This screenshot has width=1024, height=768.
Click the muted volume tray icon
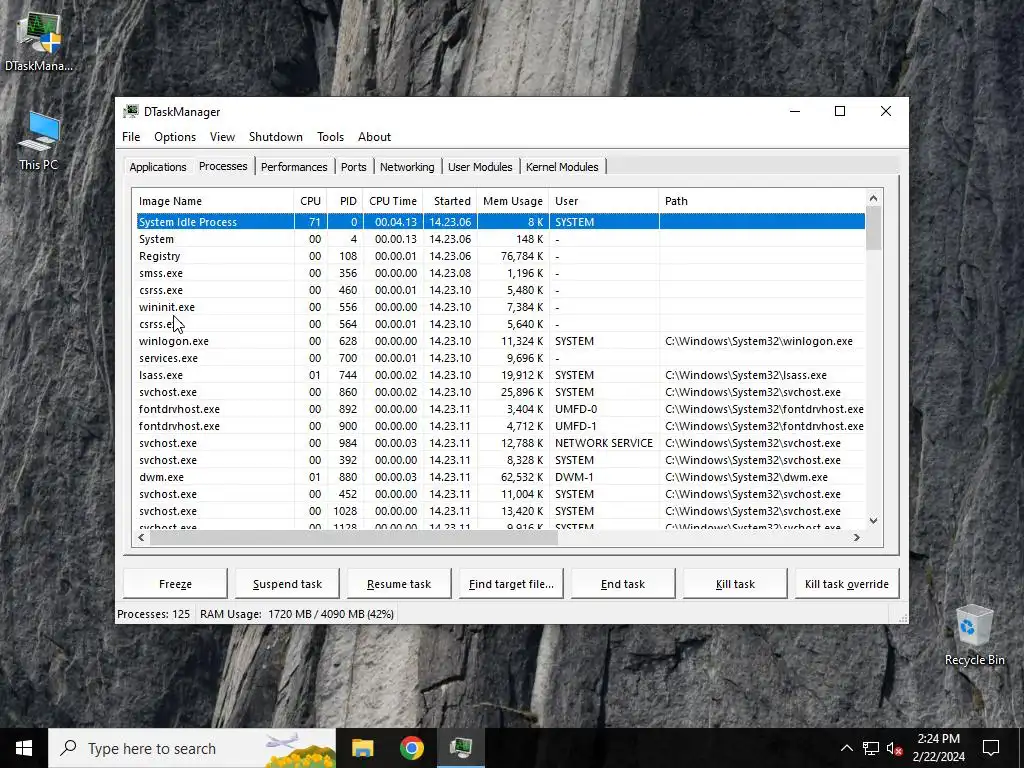tap(895, 748)
